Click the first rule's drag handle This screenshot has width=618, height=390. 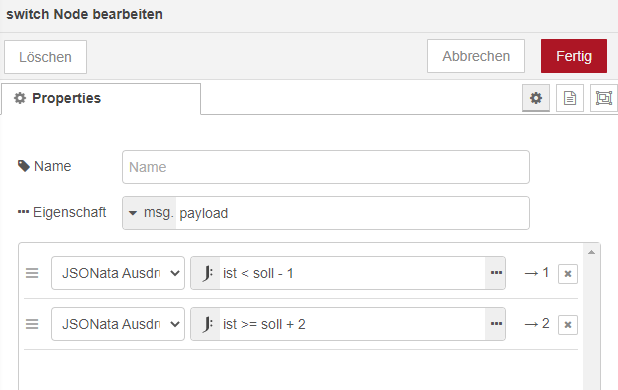[32, 273]
